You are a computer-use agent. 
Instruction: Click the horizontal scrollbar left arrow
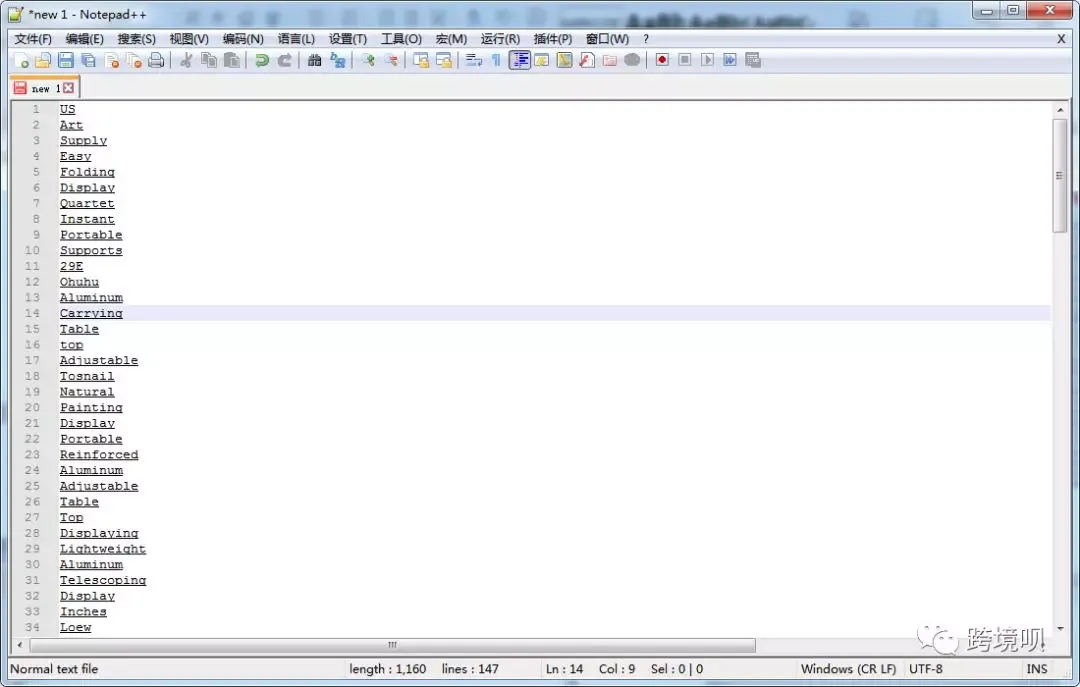point(20,645)
